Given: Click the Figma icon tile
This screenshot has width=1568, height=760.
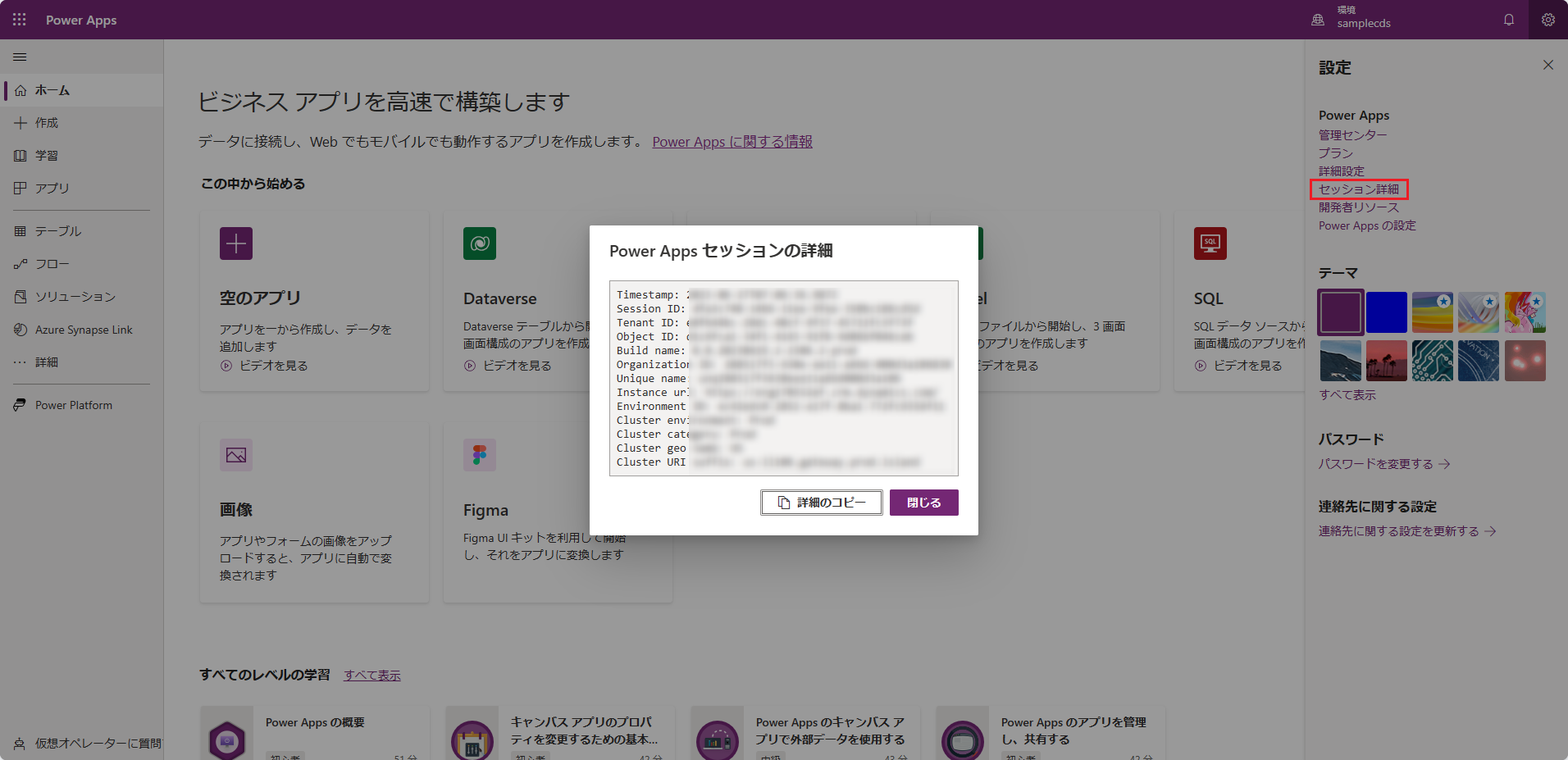Looking at the screenshot, I should pos(479,455).
